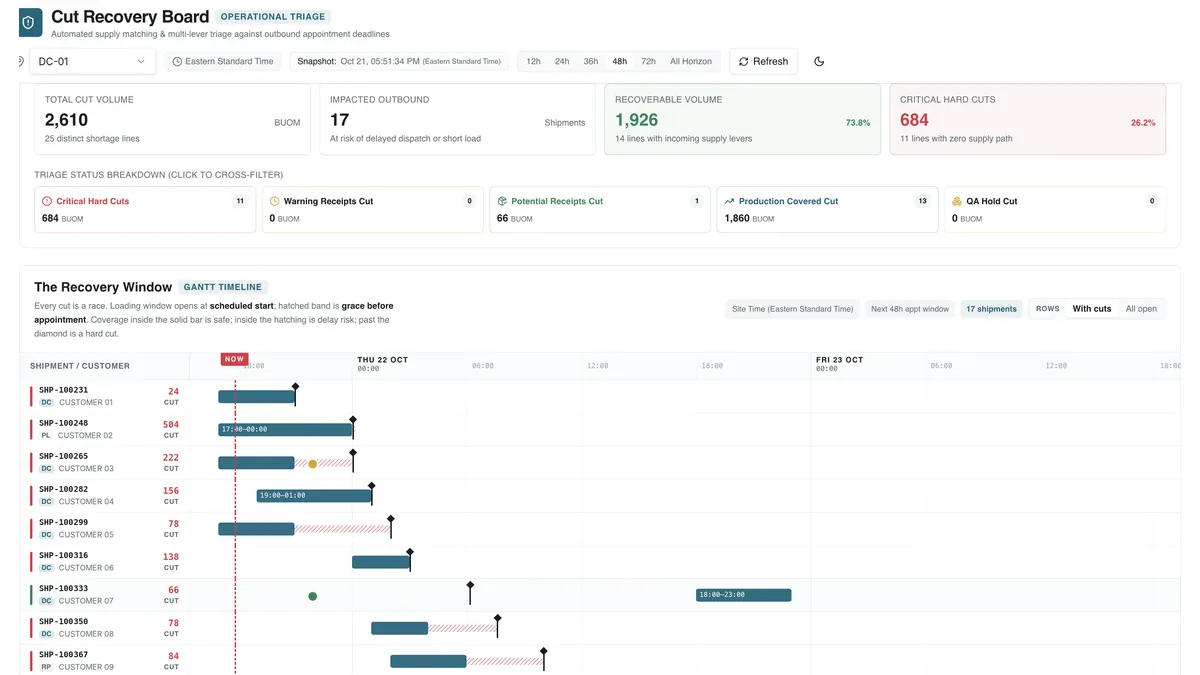Click the Site Time chip
Screen dimensions: 1200x675
point(792,309)
